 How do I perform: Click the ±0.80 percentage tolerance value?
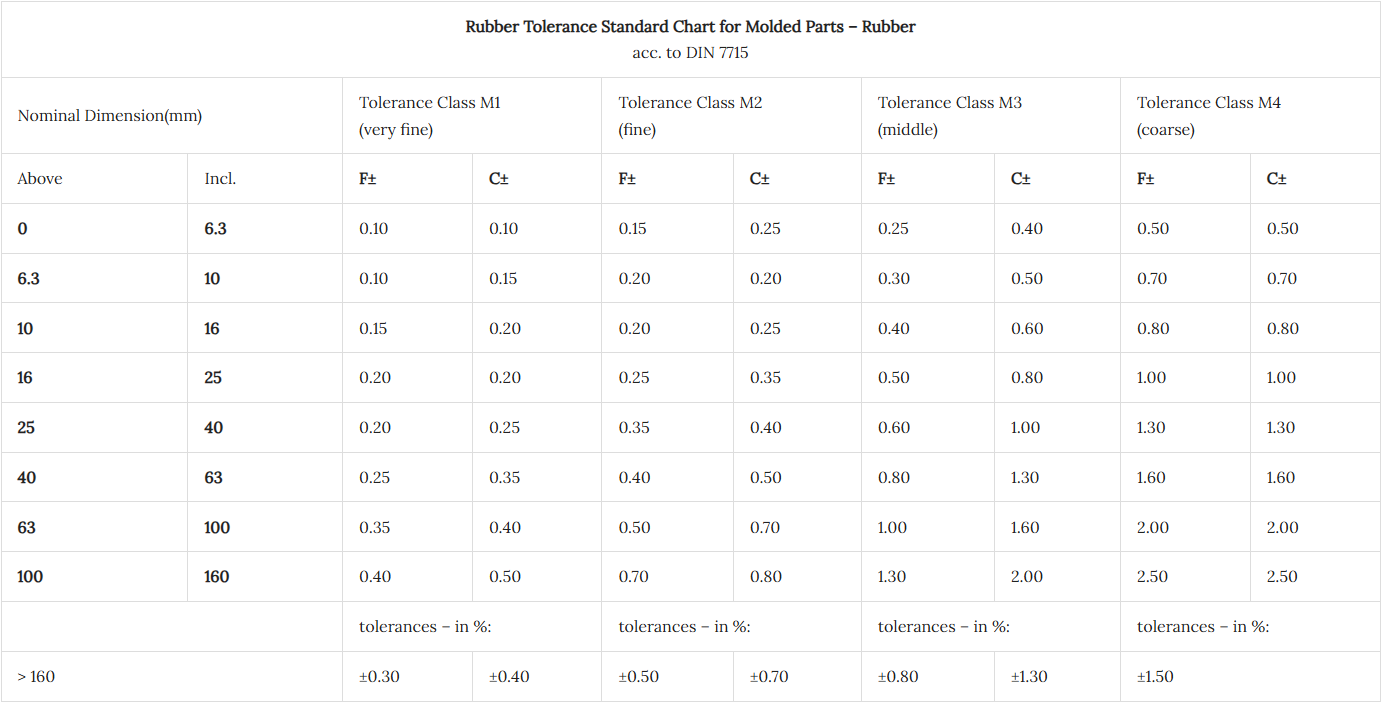[x=898, y=677]
